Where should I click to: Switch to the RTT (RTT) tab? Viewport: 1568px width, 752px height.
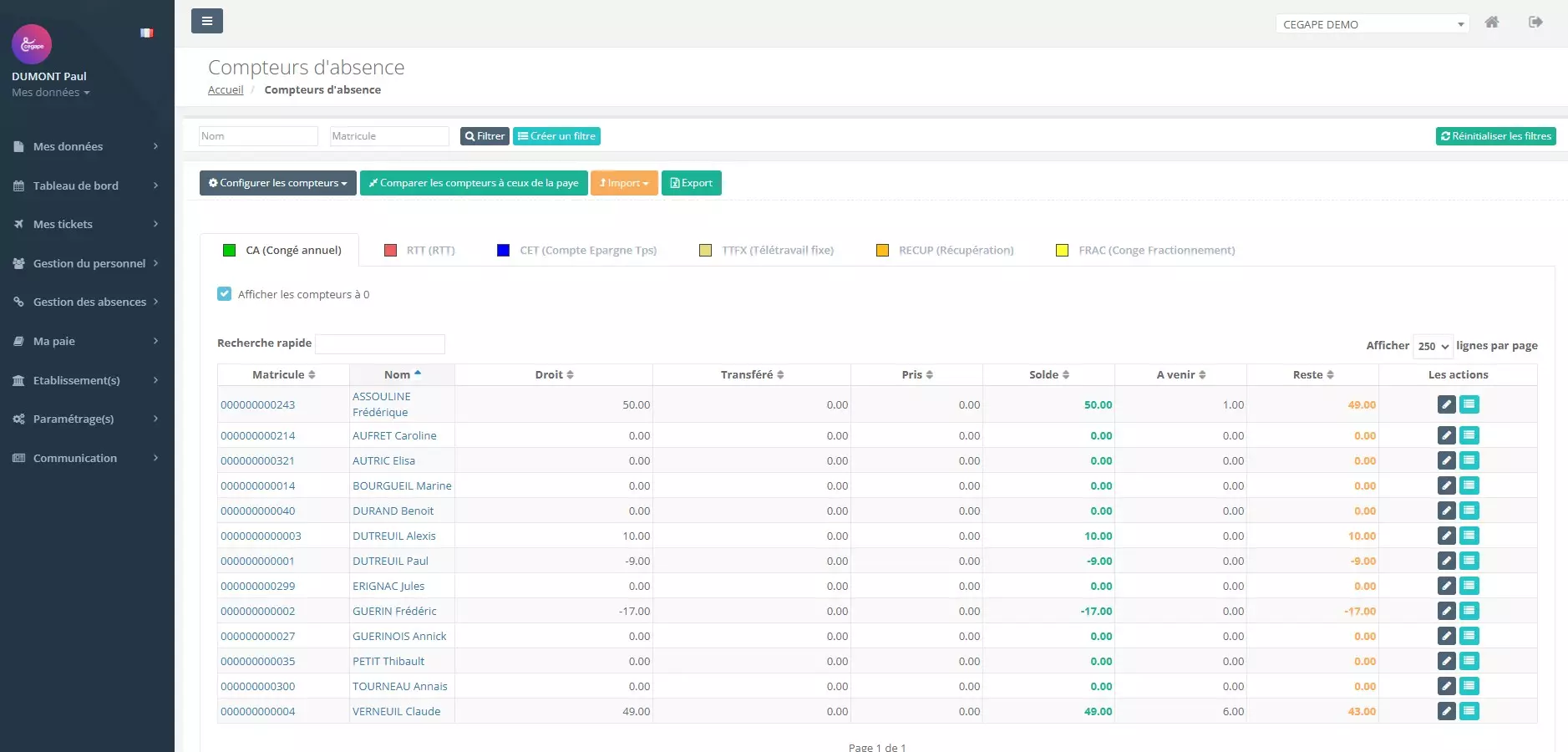419,250
